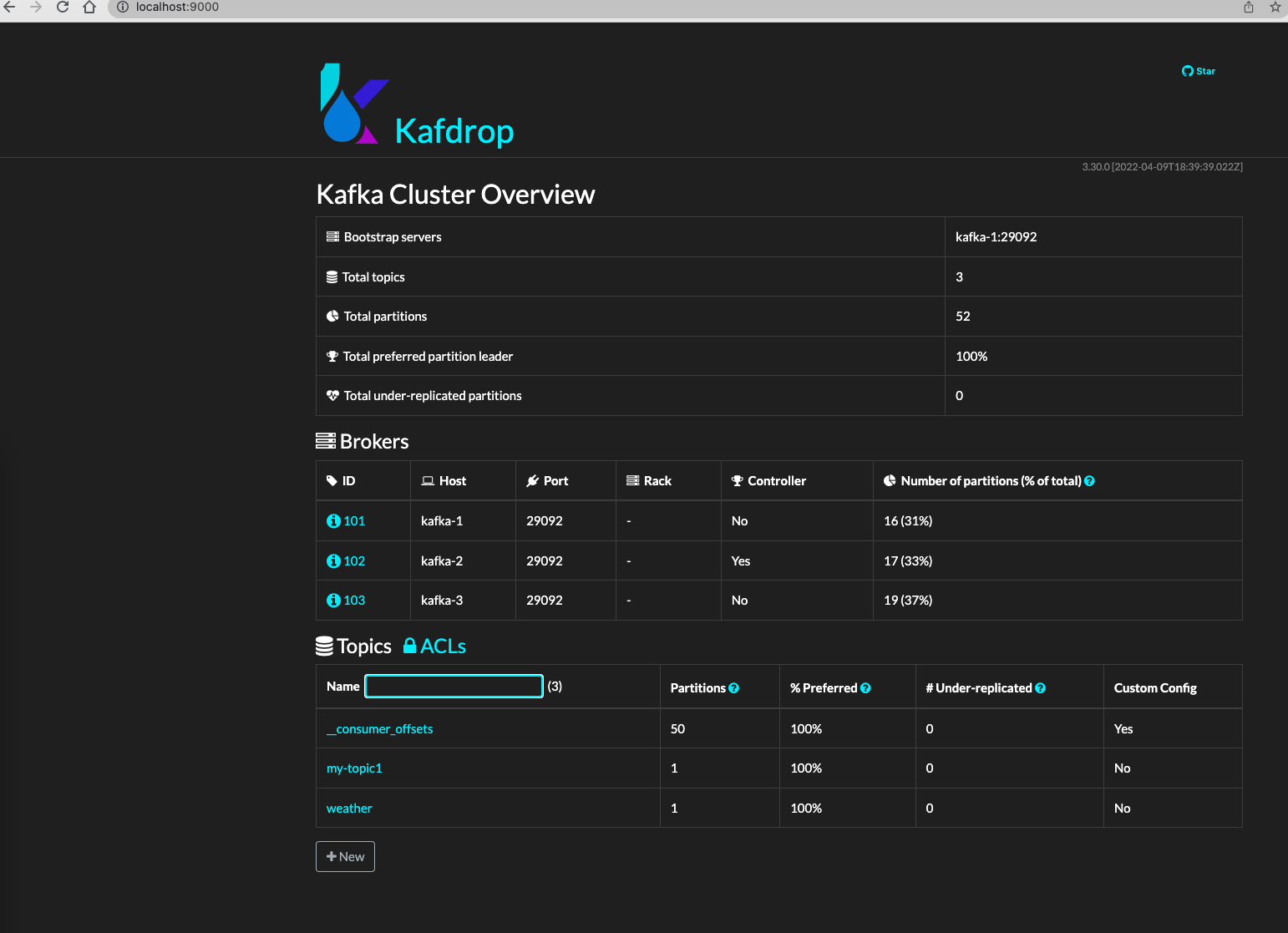The height and width of the screenshot is (933, 1288).
Task: Click trophy icon for preferred partition leader
Action: coord(332,357)
